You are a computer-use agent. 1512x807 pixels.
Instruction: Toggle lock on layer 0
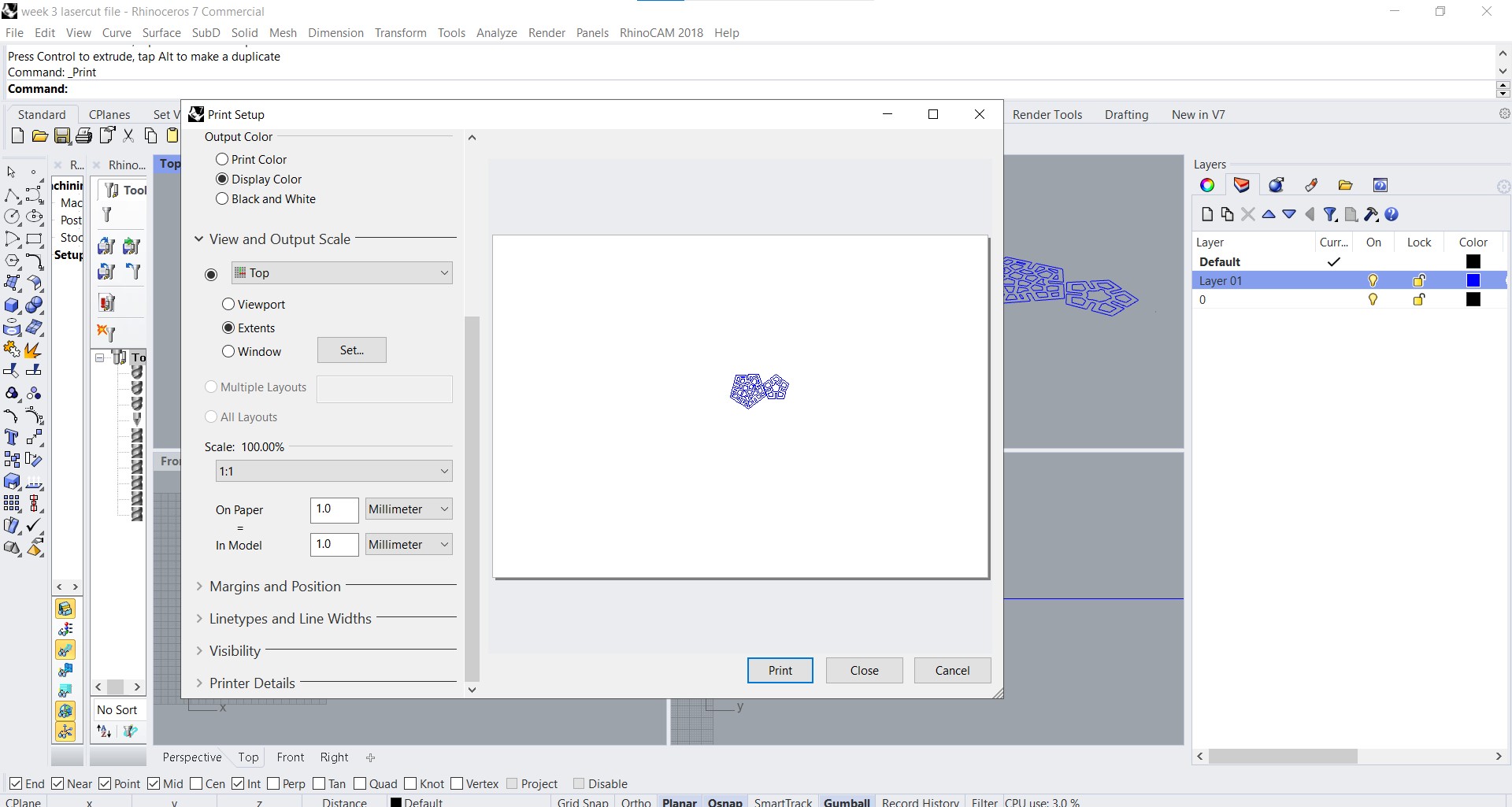pos(1419,299)
